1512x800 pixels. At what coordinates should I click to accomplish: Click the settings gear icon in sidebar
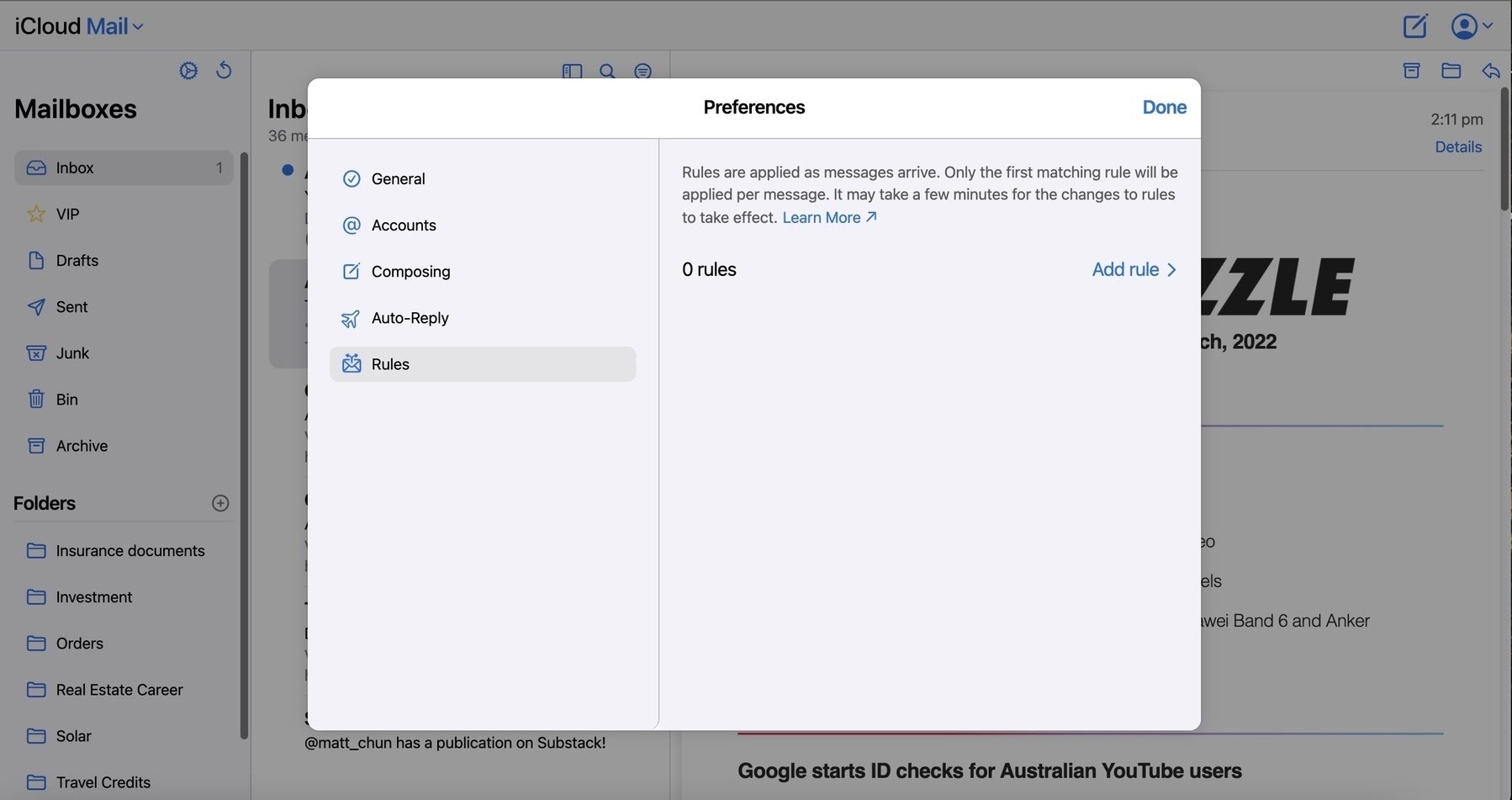point(188,71)
